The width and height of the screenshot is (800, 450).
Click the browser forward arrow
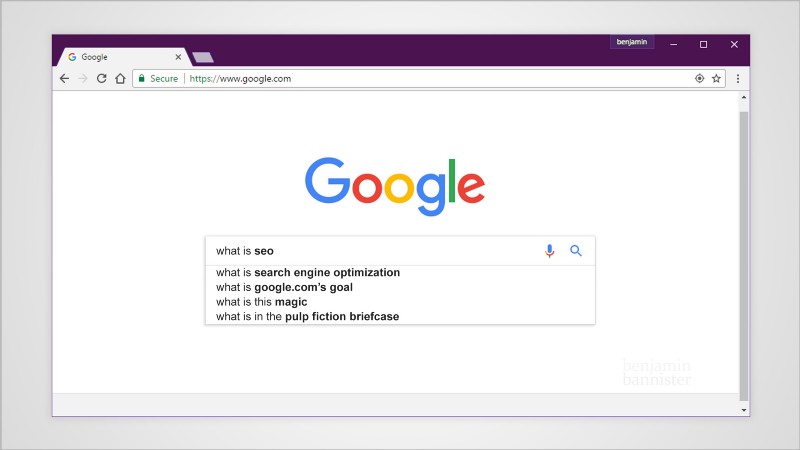pyautogui.click(x=83, y=78)
